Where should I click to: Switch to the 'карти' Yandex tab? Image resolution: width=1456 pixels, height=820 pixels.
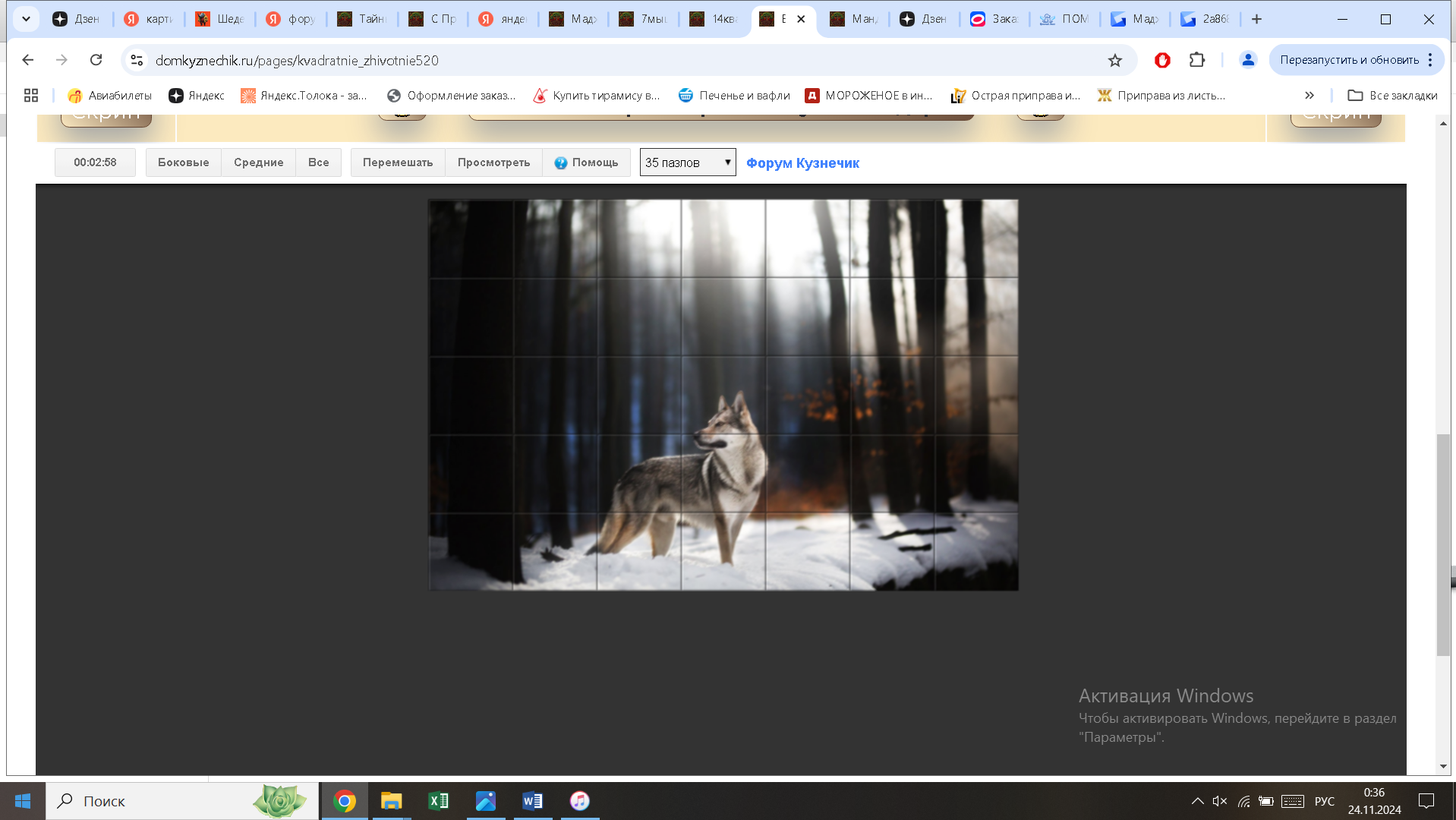(x=148, y=19)
